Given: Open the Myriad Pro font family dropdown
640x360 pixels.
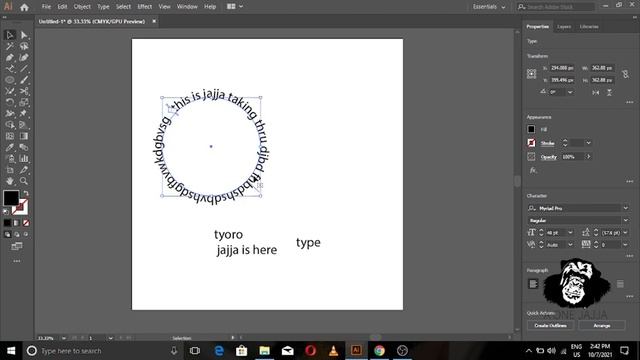Looking at the screenshot, I should [625, 208].
